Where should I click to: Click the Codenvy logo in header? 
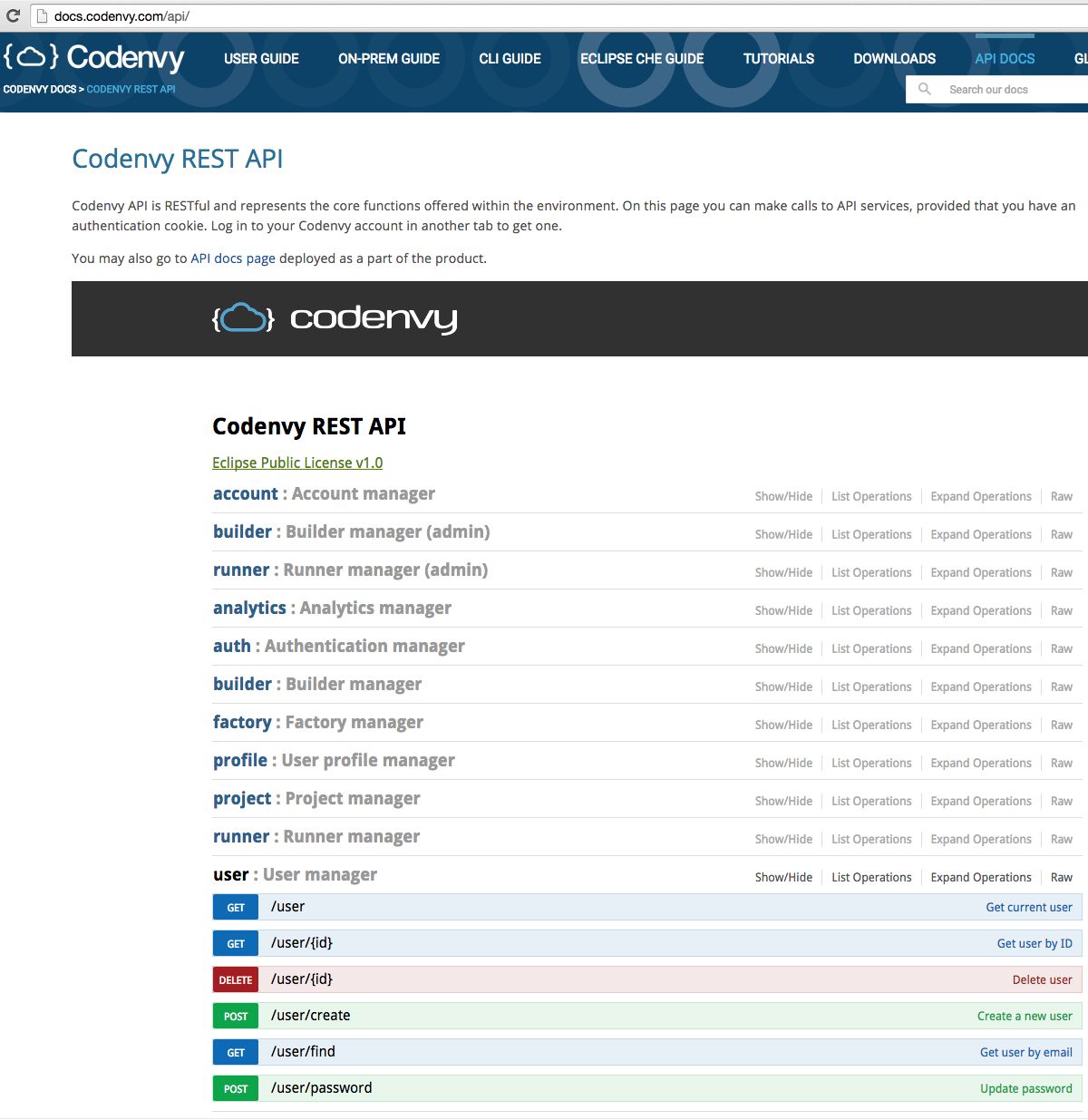(94, 57)
